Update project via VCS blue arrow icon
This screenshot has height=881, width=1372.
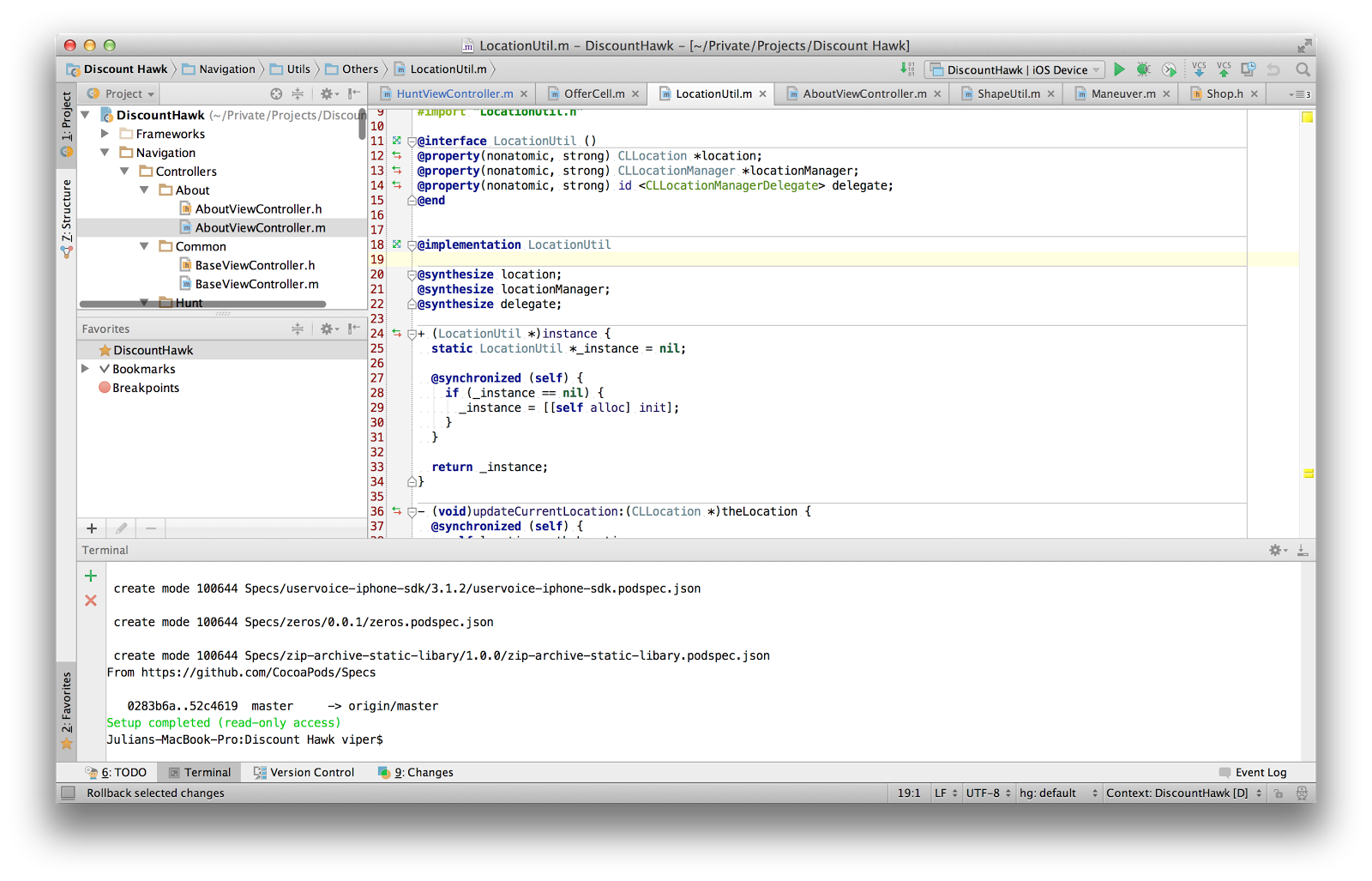pos(1199,69)
